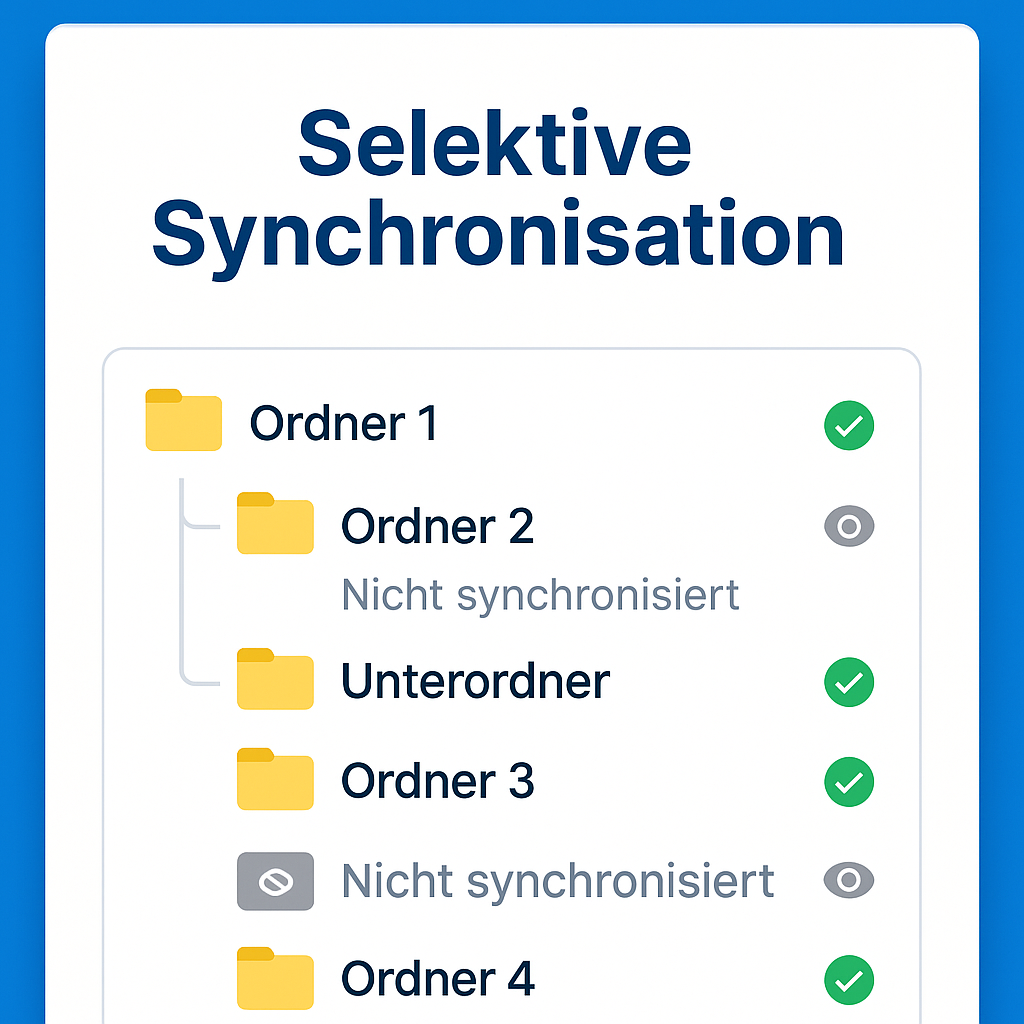
Task: Click the gray blocked not-synced icon
Action: (x=275, y=881)
